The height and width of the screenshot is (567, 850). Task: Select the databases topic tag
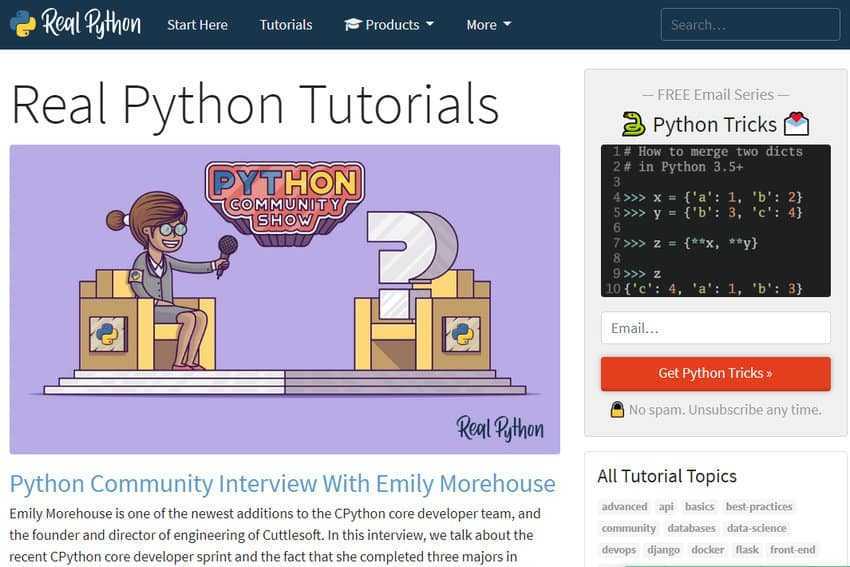tap(691, 528)
